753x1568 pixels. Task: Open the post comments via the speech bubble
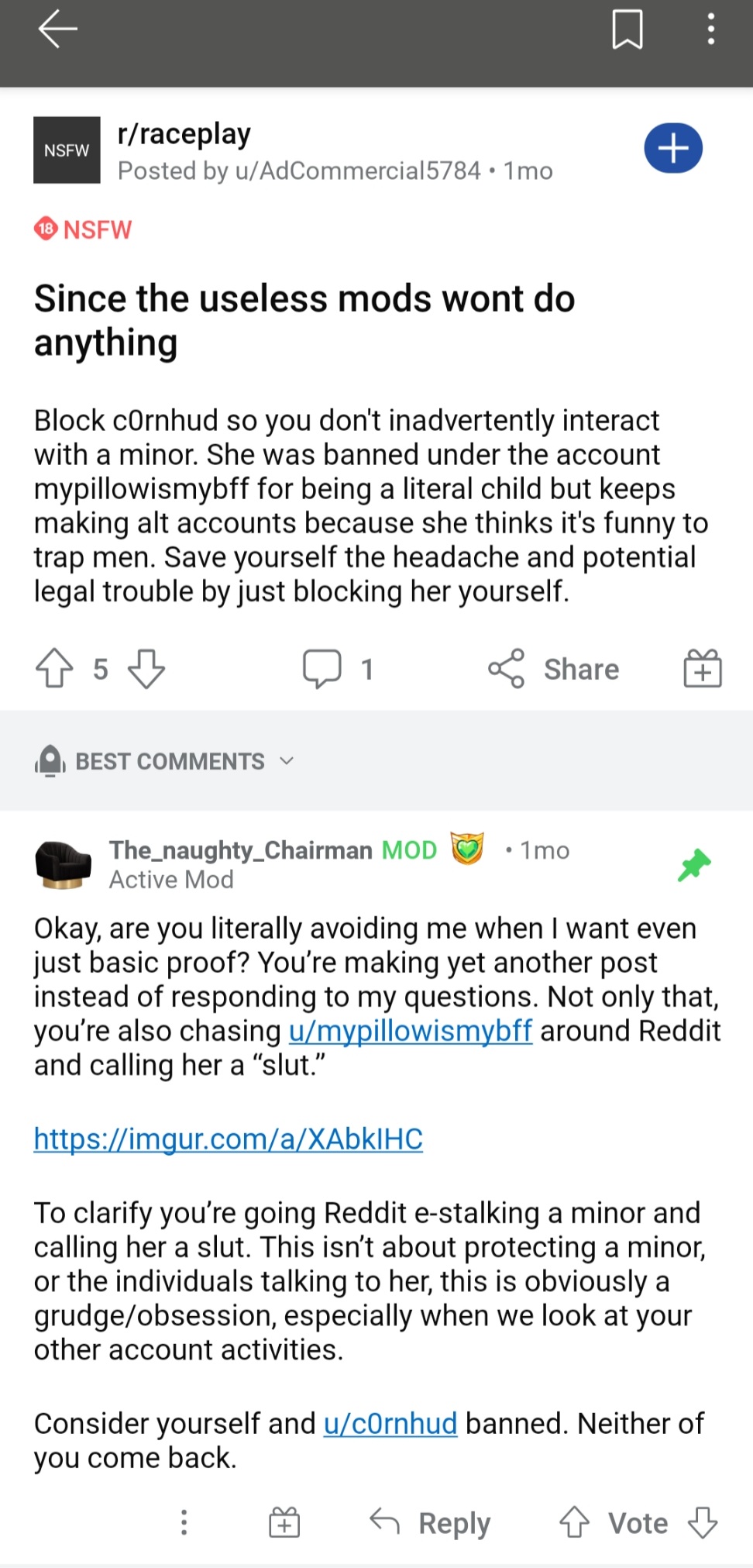click(x=321, y=668)
